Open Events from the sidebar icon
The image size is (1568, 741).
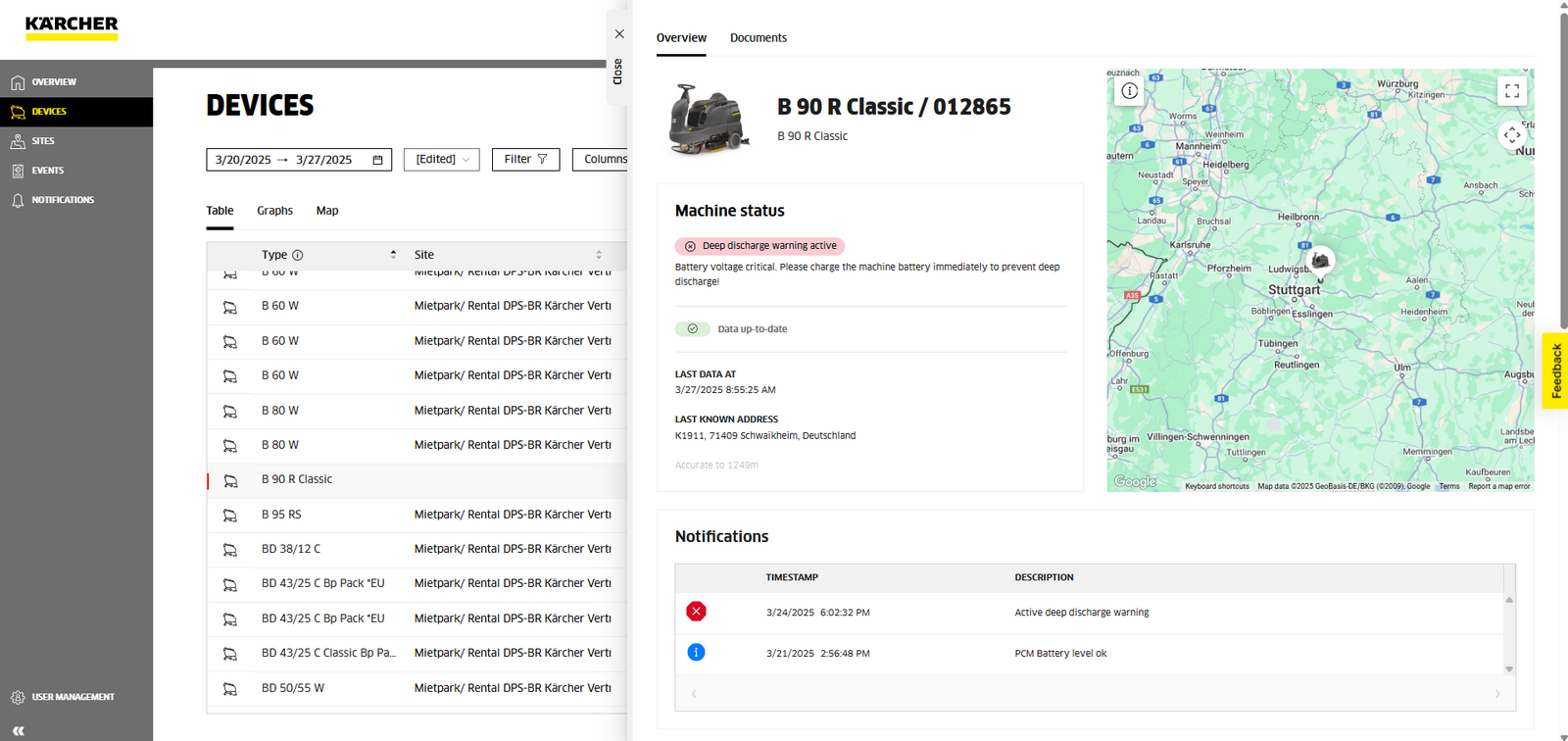point(18,171)
